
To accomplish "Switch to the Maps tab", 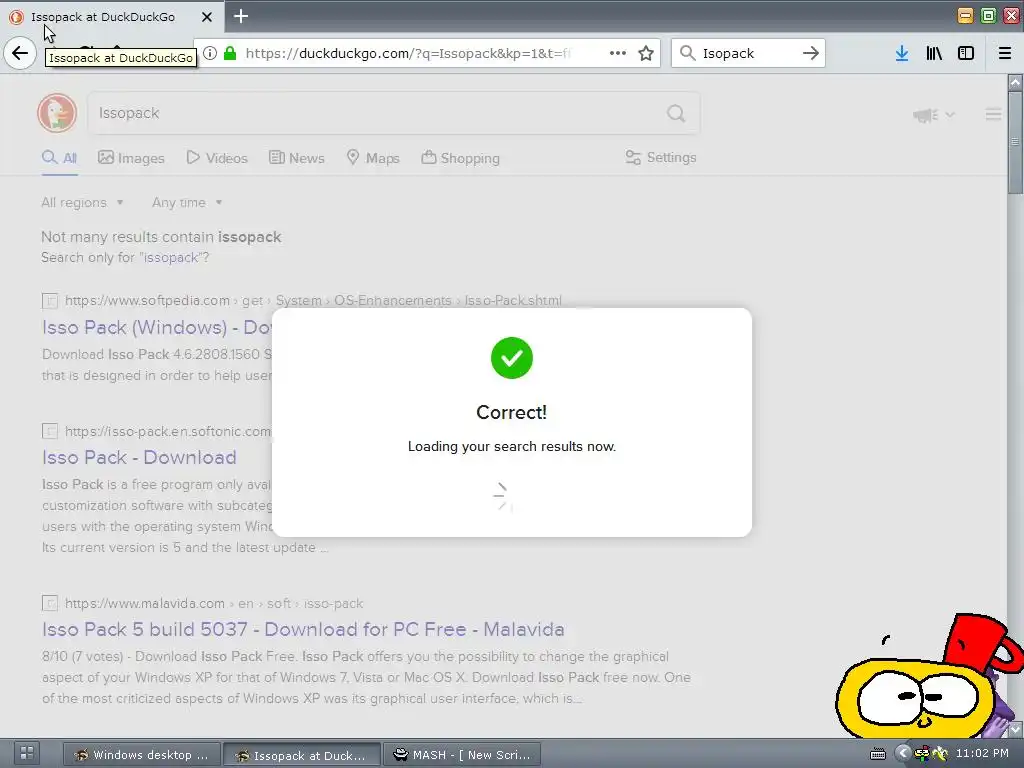I will (373, 158).
